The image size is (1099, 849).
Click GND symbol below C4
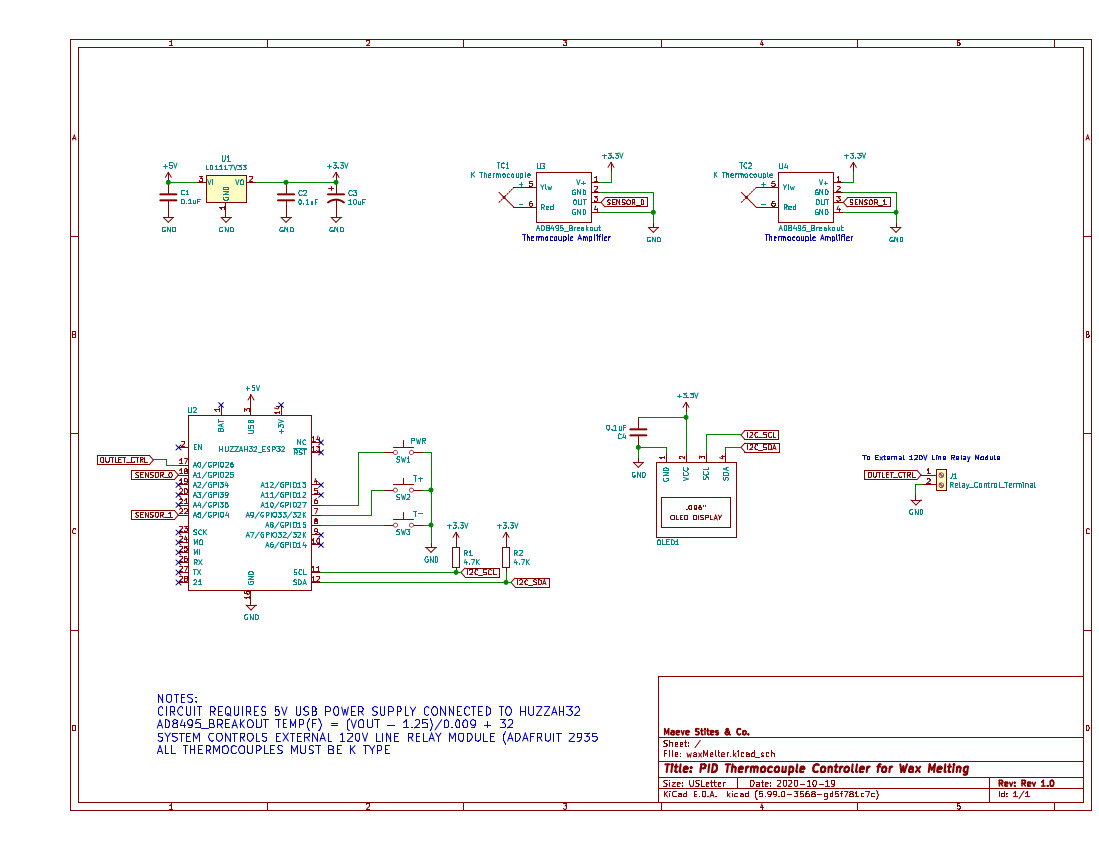click(x=638, y=470)
